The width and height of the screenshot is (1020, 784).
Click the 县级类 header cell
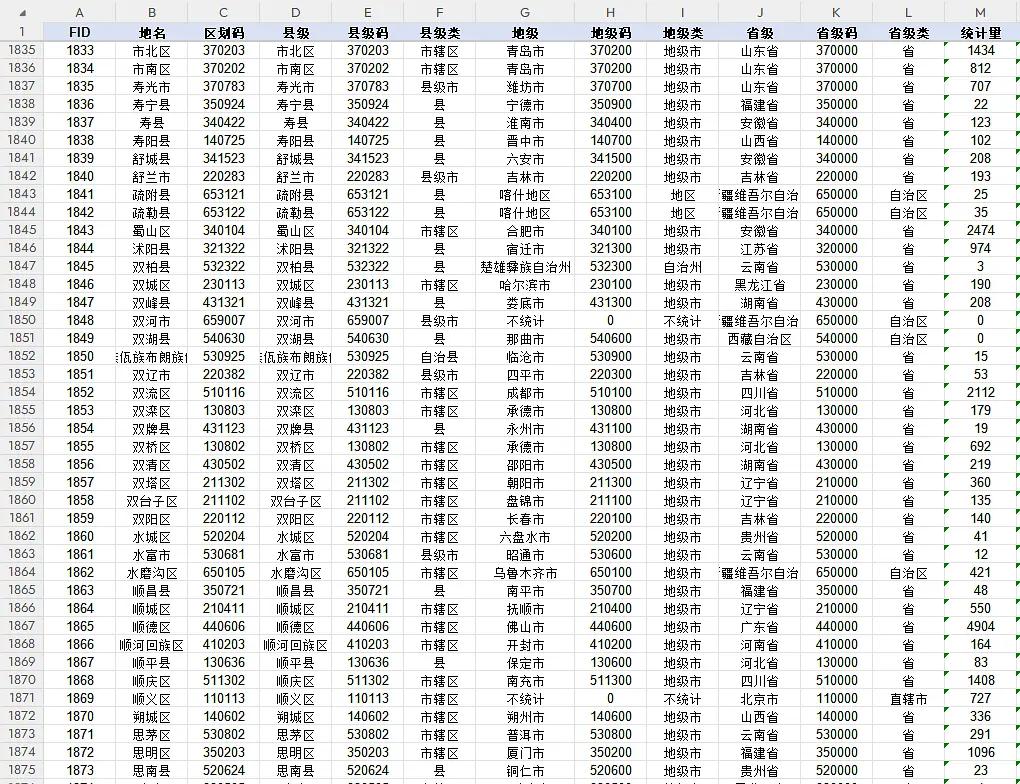pos(440,33)
